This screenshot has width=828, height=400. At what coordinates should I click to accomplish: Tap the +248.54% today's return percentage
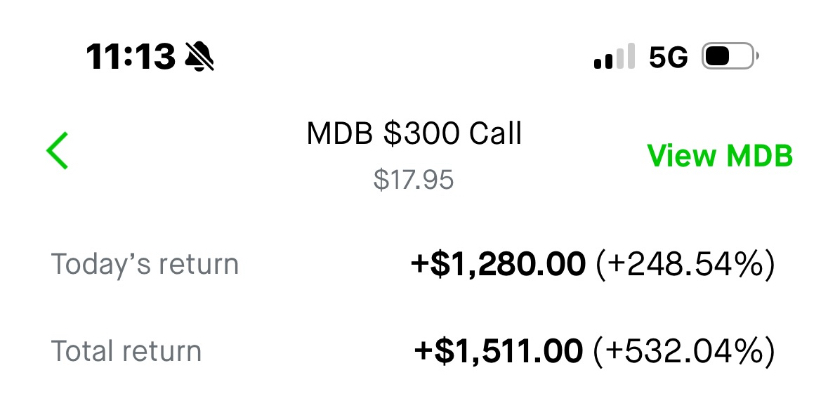click(x=685, y=265)
